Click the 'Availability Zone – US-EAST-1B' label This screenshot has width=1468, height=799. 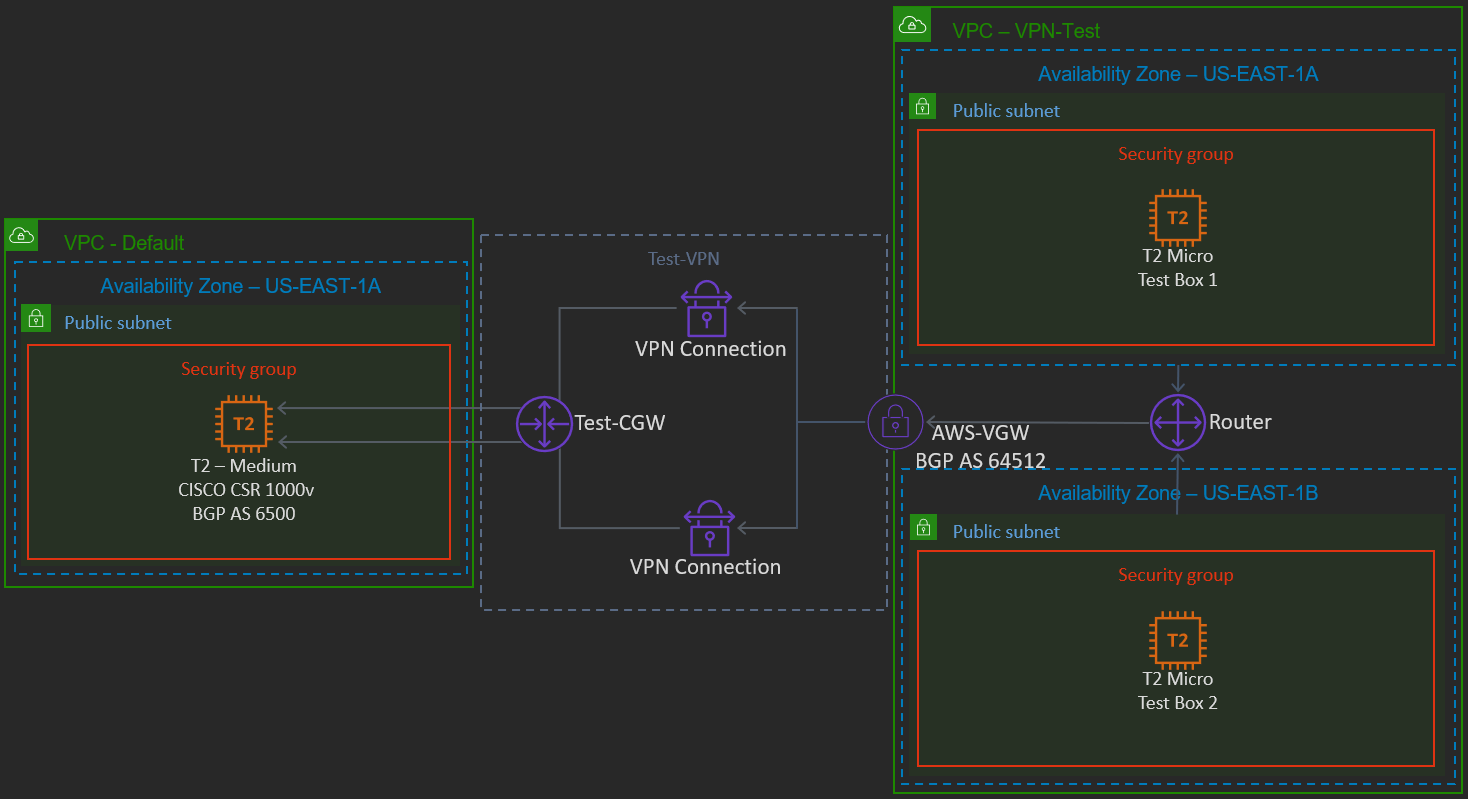[x=1177, y=494]
